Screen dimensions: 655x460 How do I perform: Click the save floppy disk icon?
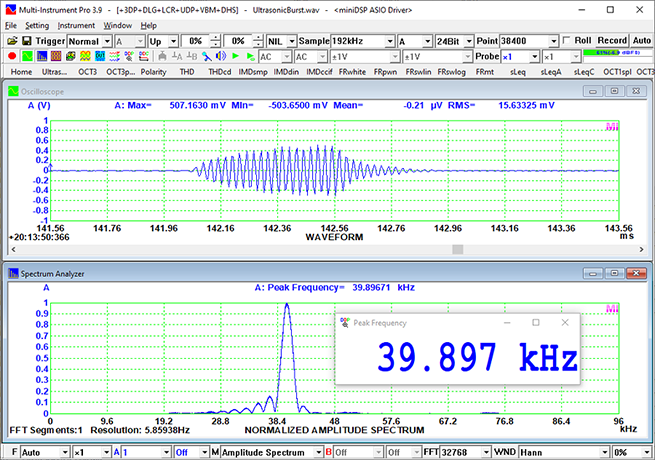[27, 41]
